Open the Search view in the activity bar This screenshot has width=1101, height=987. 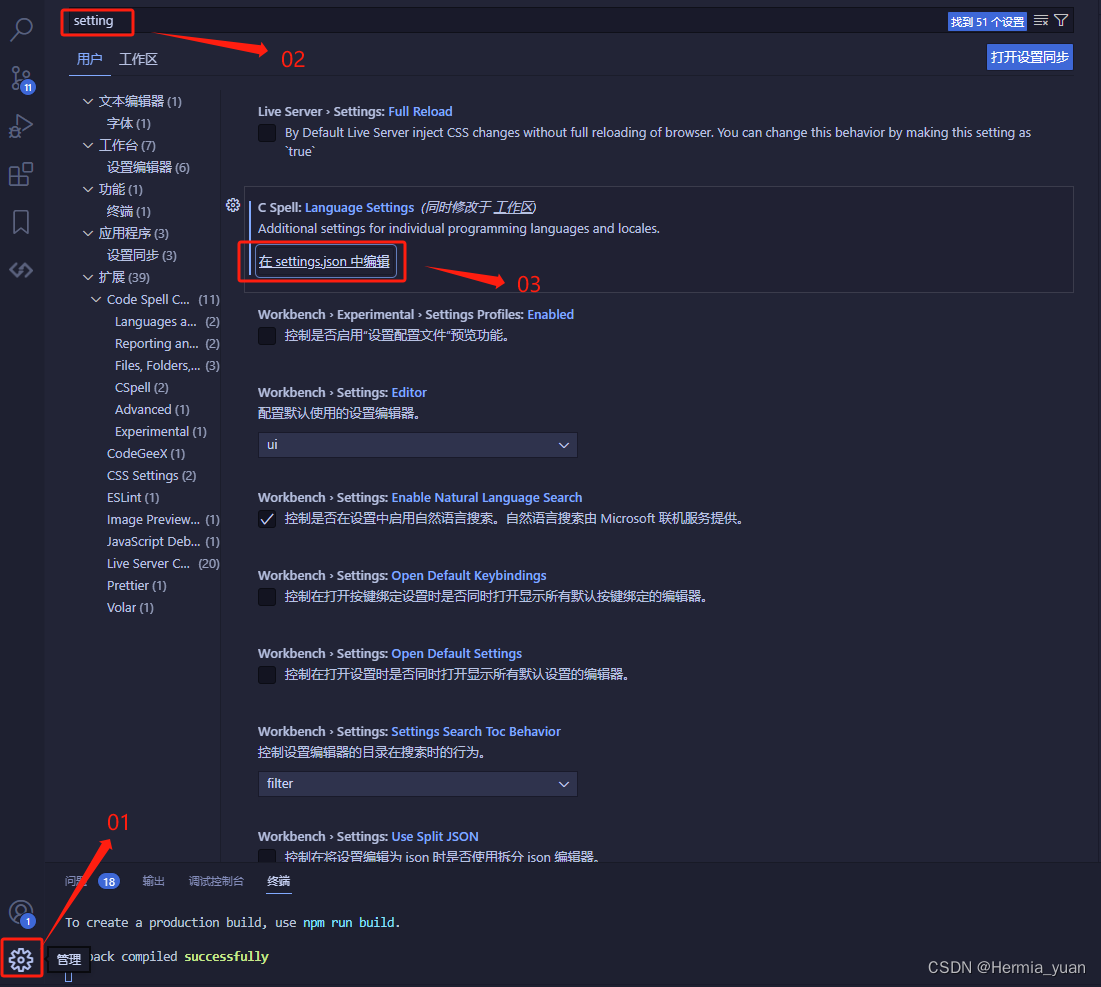[21, 29]
